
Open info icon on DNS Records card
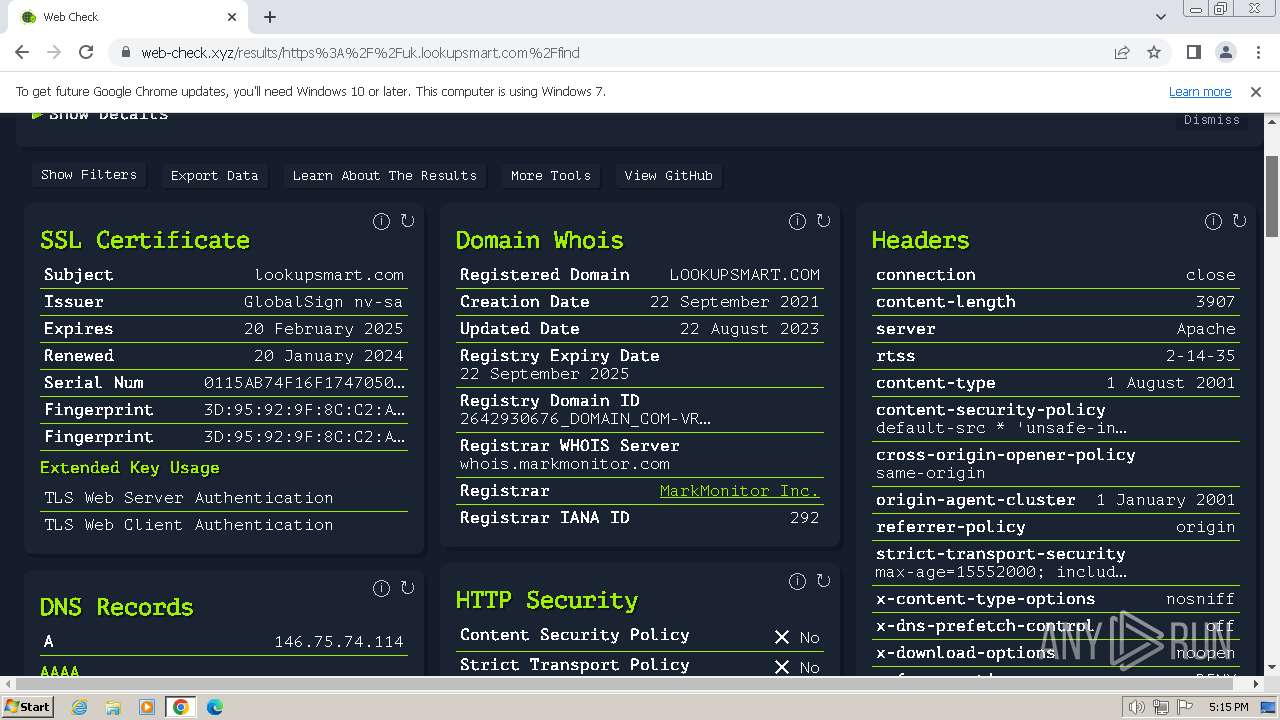point(381,589)
